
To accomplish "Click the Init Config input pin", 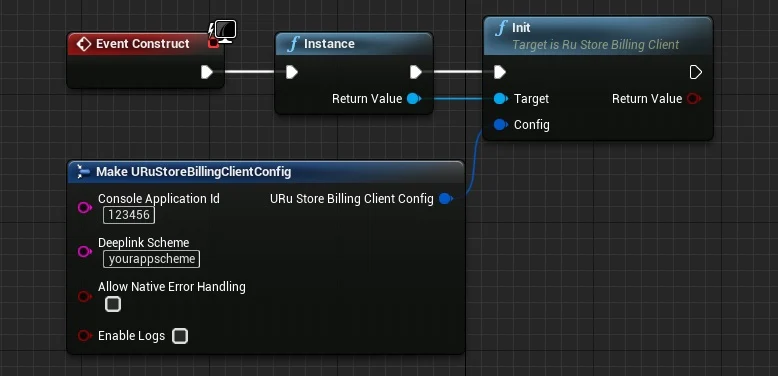I will pos(501,125).
